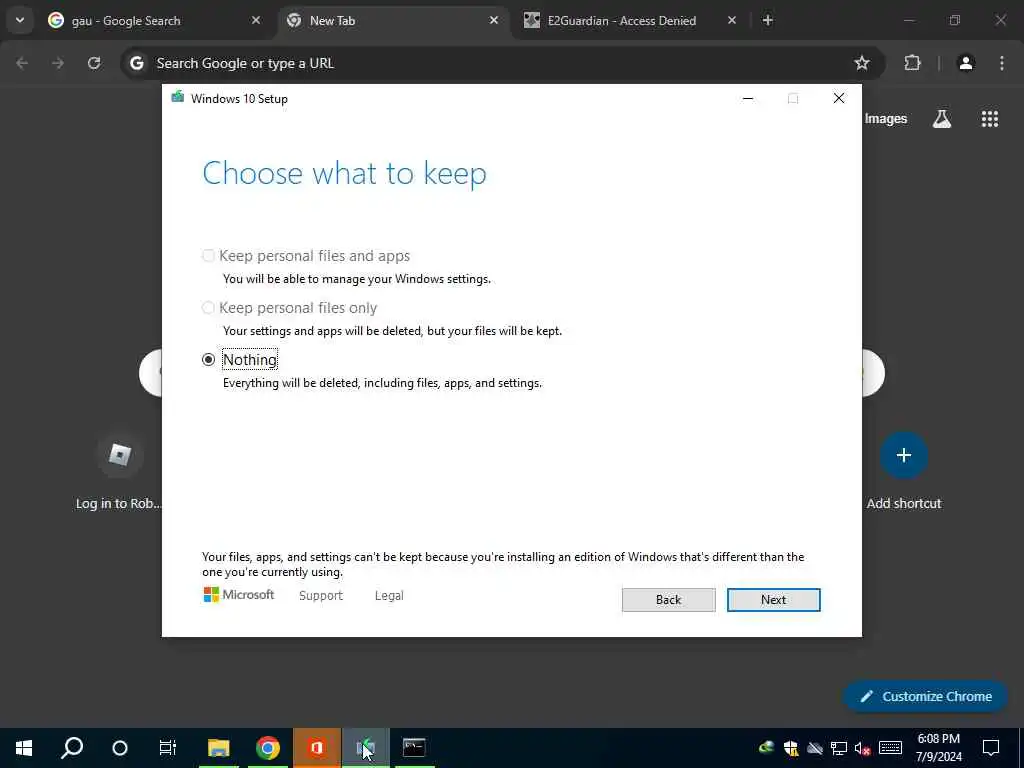Select the Nothing radio option
Viewport: 1024px width, 768px height.
point(208,360)
